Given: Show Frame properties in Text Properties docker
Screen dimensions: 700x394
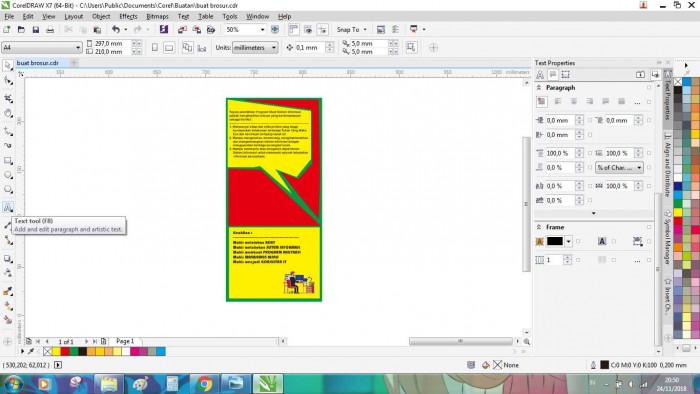Looking at the screenshot, I should point(566,75).
